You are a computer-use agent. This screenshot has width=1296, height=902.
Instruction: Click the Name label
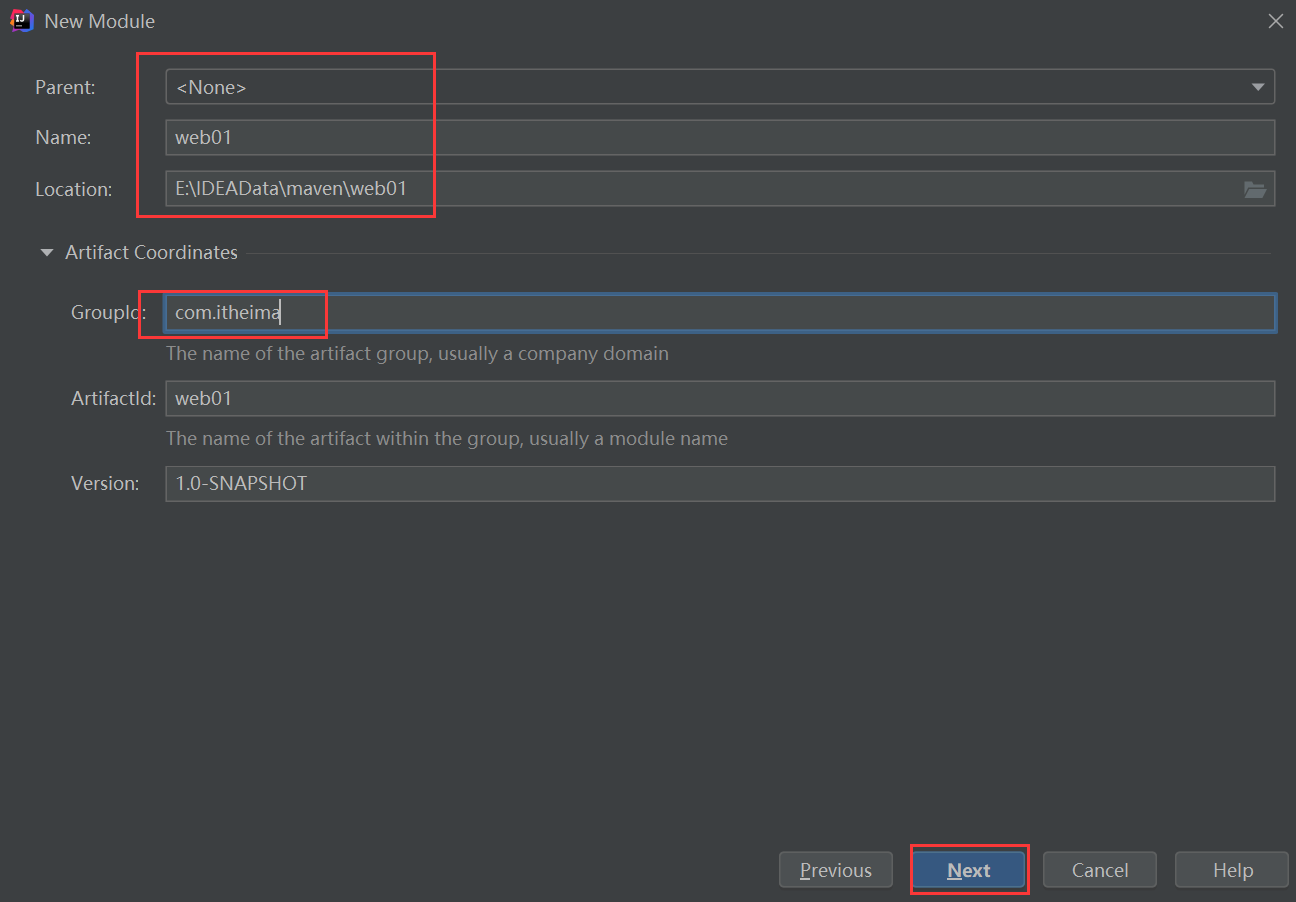[63, 138]
